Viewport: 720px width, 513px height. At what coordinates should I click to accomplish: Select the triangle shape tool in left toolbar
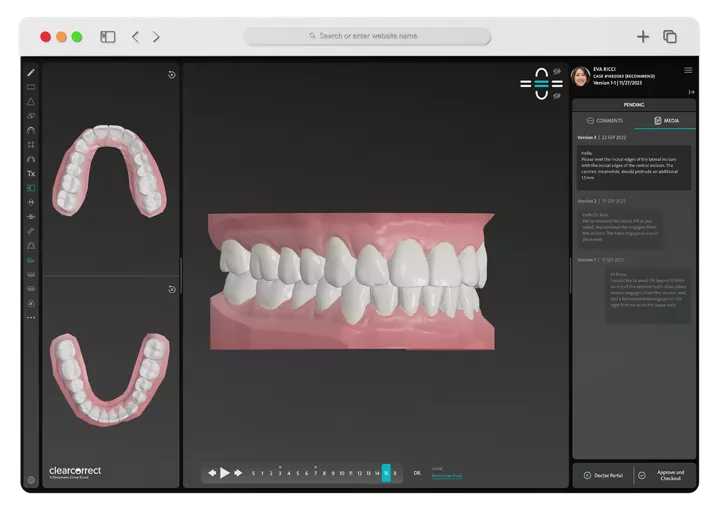[31, 101]
